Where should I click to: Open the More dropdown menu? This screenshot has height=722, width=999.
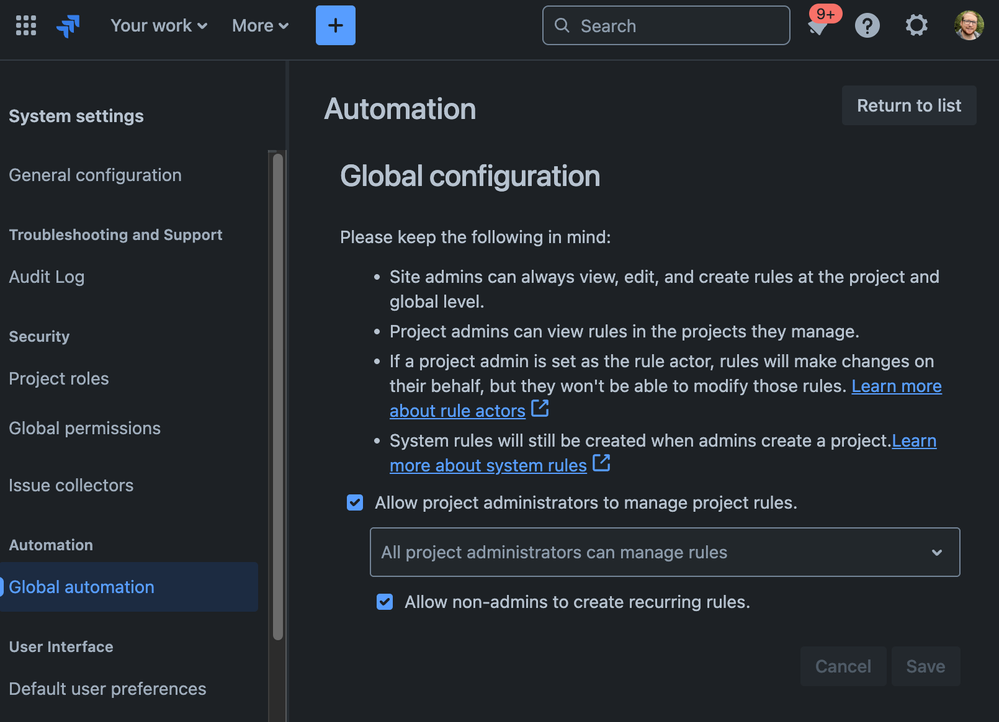[x=260, y=25]
